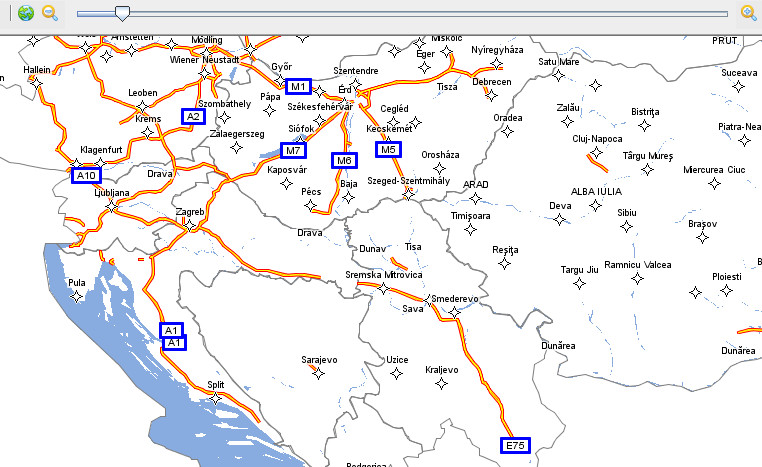The image size is (762, 467).
Task: Click the M1 highway shield marker
Action: 299,86
